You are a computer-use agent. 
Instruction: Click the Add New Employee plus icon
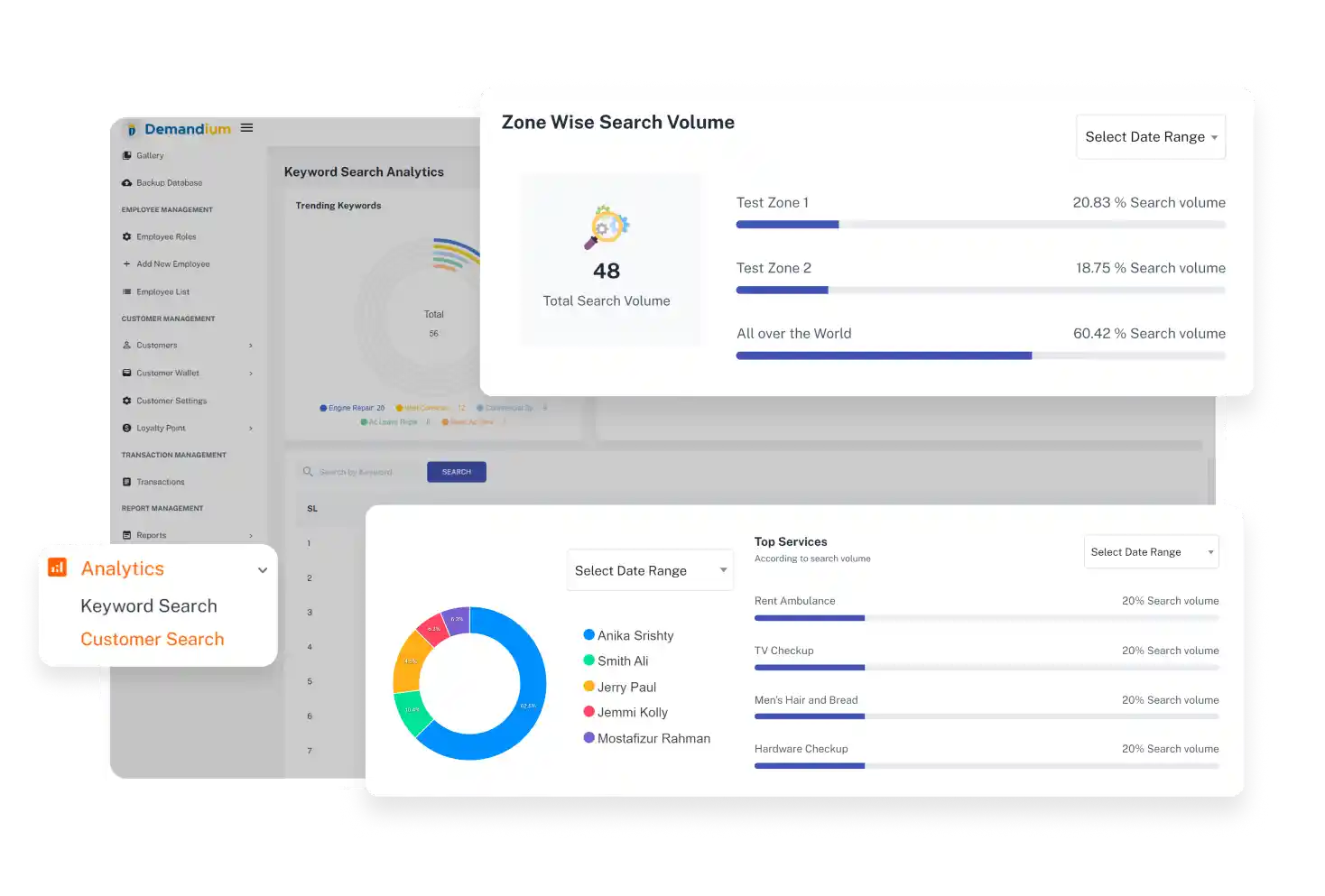coord(127,264)
